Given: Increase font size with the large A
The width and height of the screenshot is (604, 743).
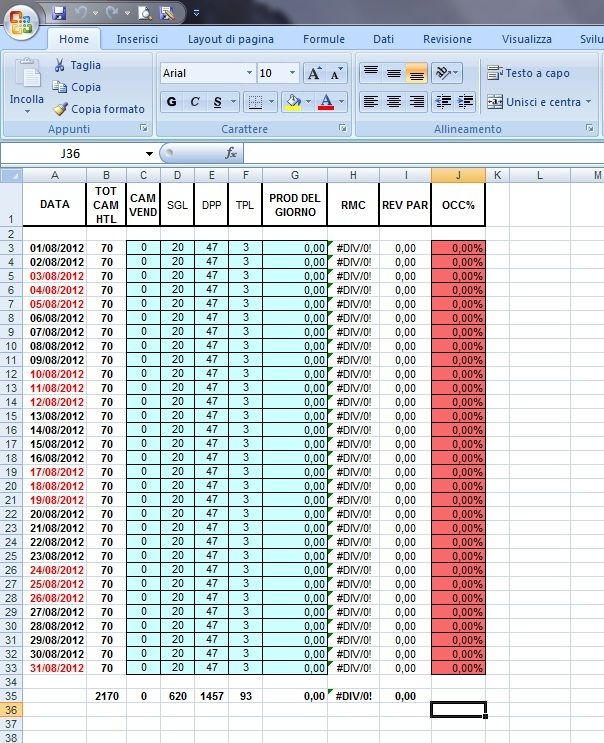Looking at the screenshot, I should pyautogui.click(x=314, y=74).
